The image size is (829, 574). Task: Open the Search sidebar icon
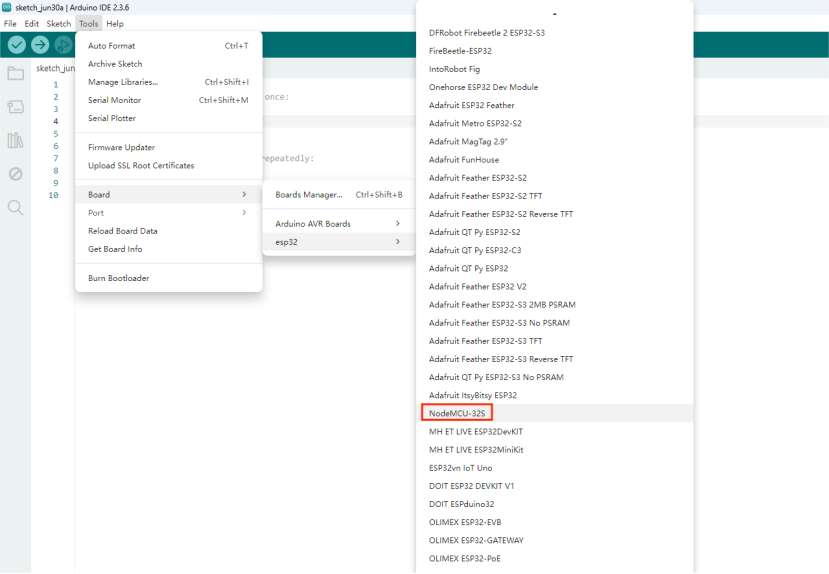click(15, 207)
